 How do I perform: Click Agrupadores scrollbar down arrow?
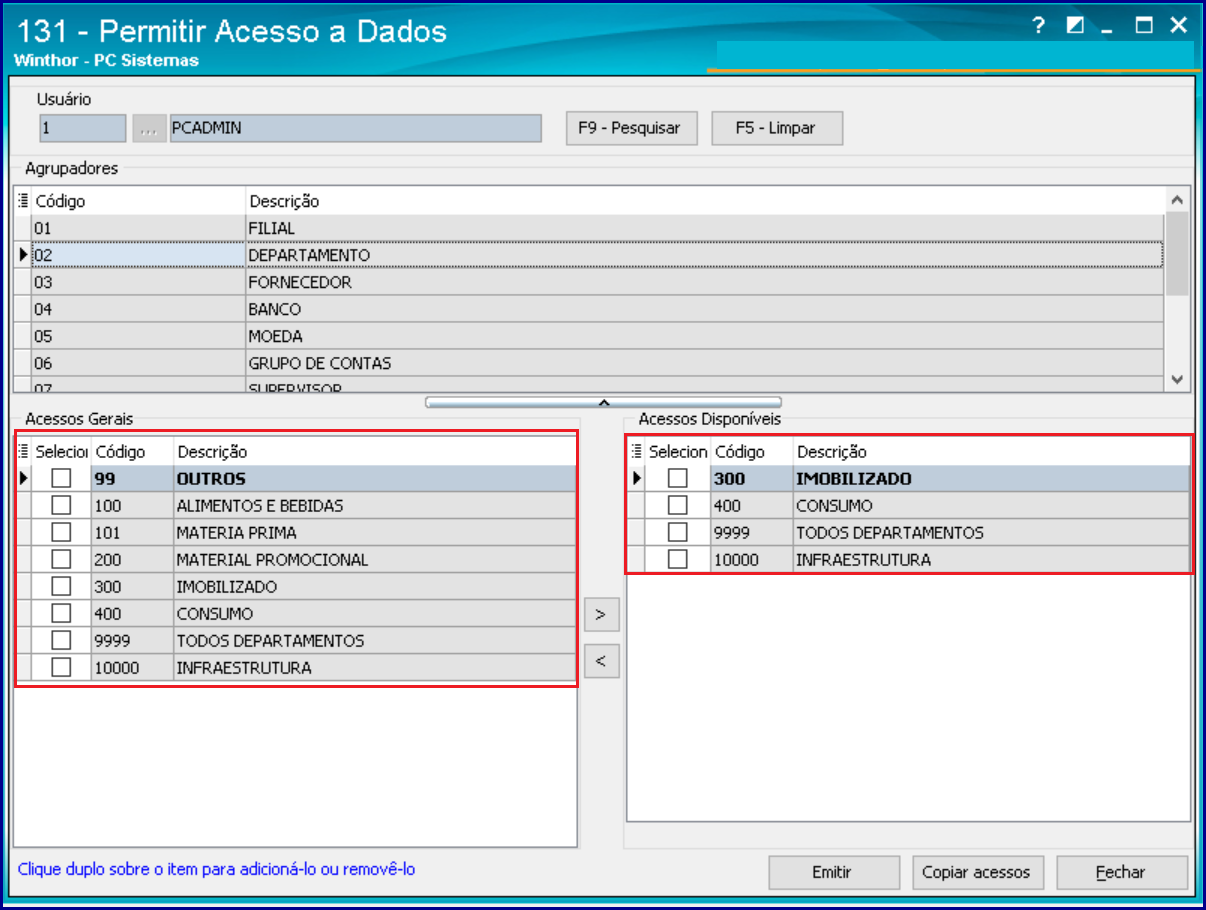click(x=1177, y=380)
